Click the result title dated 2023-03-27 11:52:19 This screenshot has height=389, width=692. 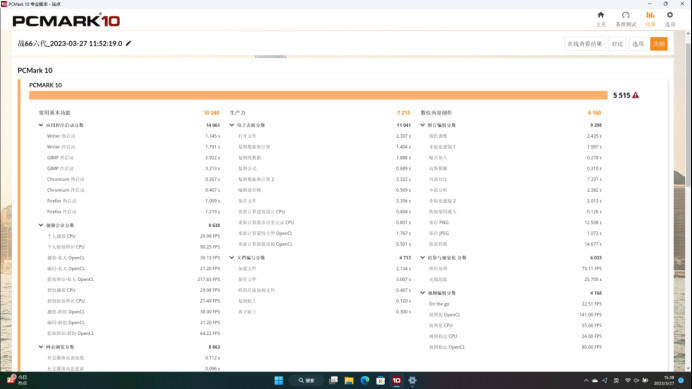[70, 43]
